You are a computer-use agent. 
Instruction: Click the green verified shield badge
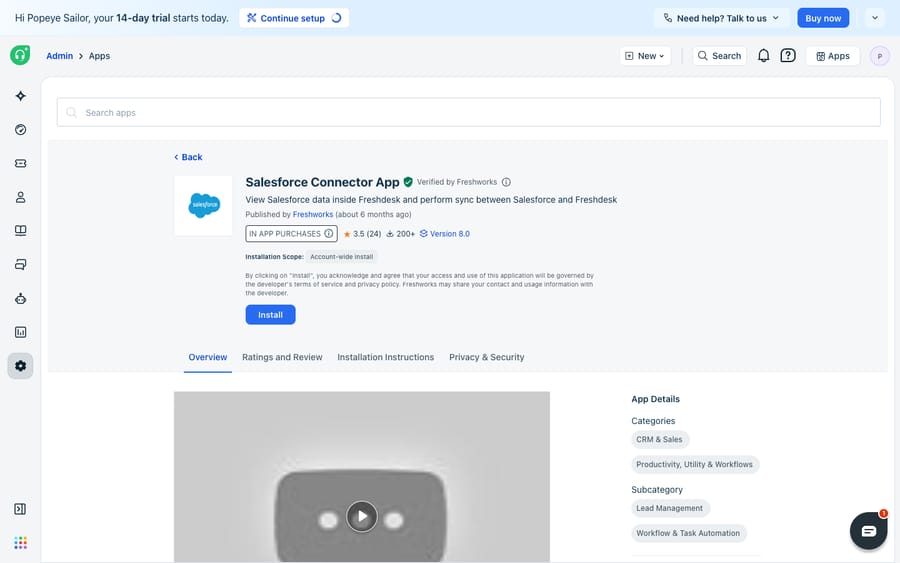[408, 182]
